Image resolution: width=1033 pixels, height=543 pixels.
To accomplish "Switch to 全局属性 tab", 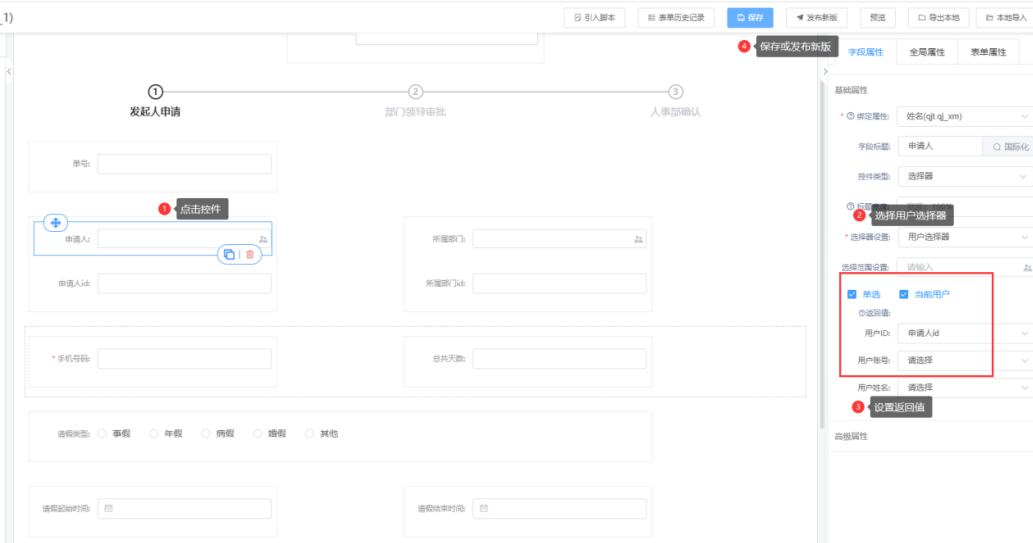I will point(927,52).
